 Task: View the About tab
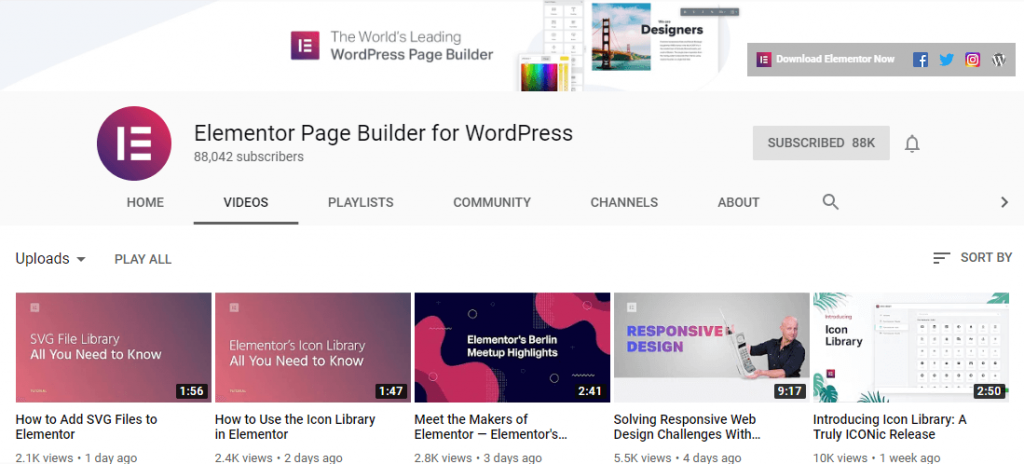738,203
